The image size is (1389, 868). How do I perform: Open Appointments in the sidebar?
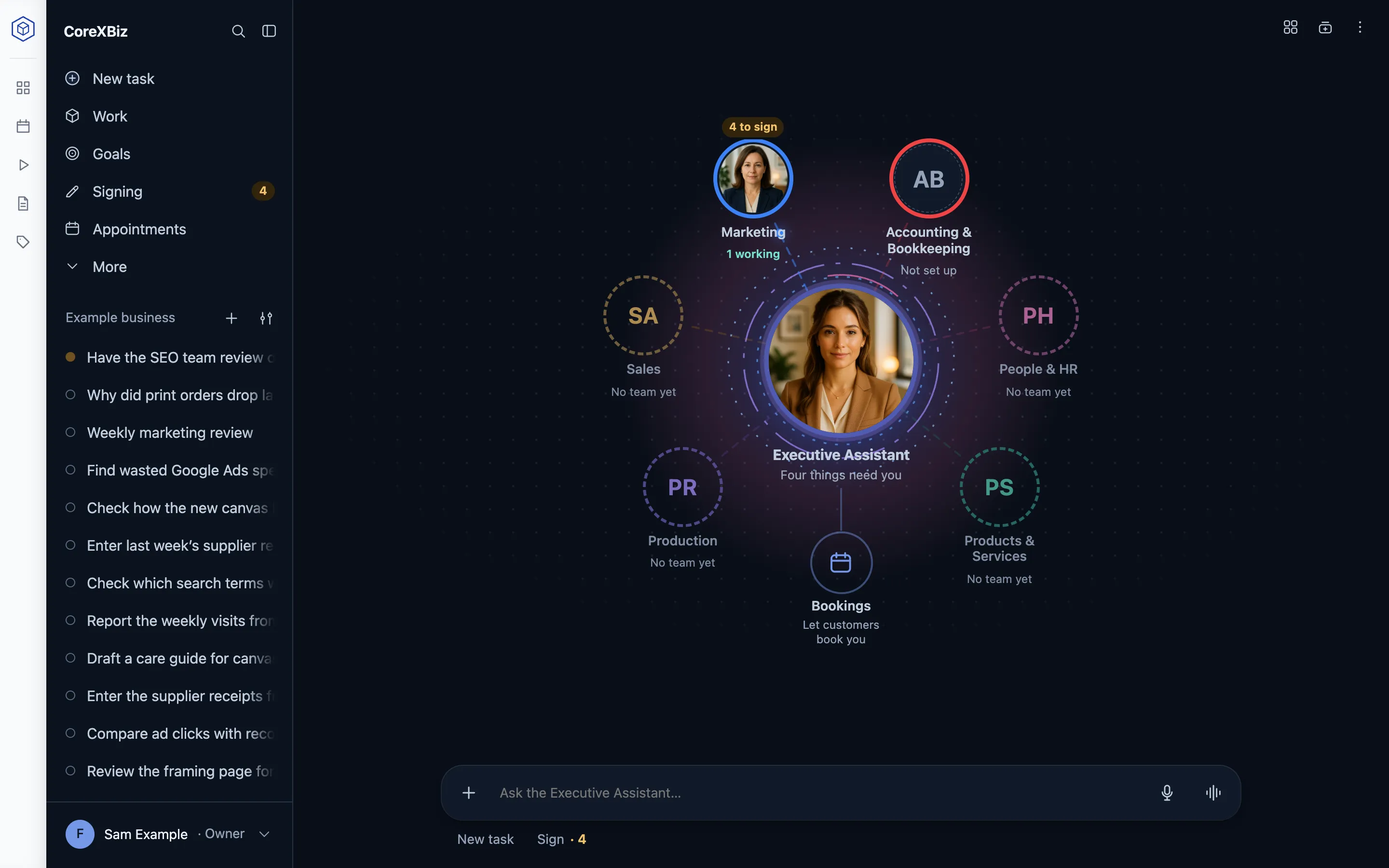point(169,229)
